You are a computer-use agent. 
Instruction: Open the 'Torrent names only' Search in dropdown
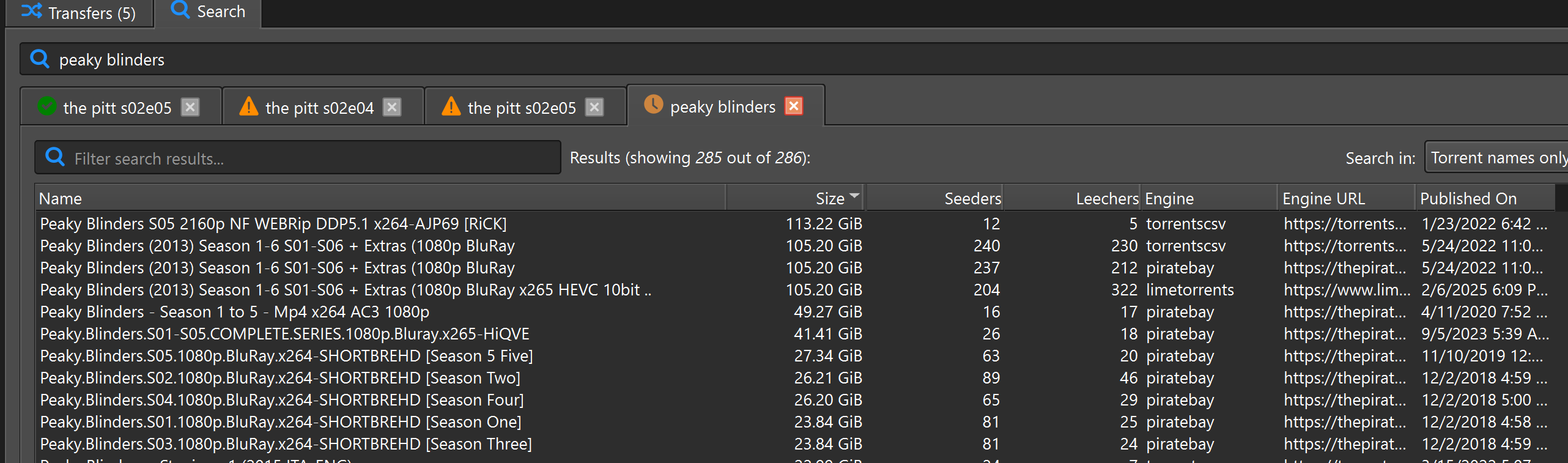click(x=1496, y=157)
